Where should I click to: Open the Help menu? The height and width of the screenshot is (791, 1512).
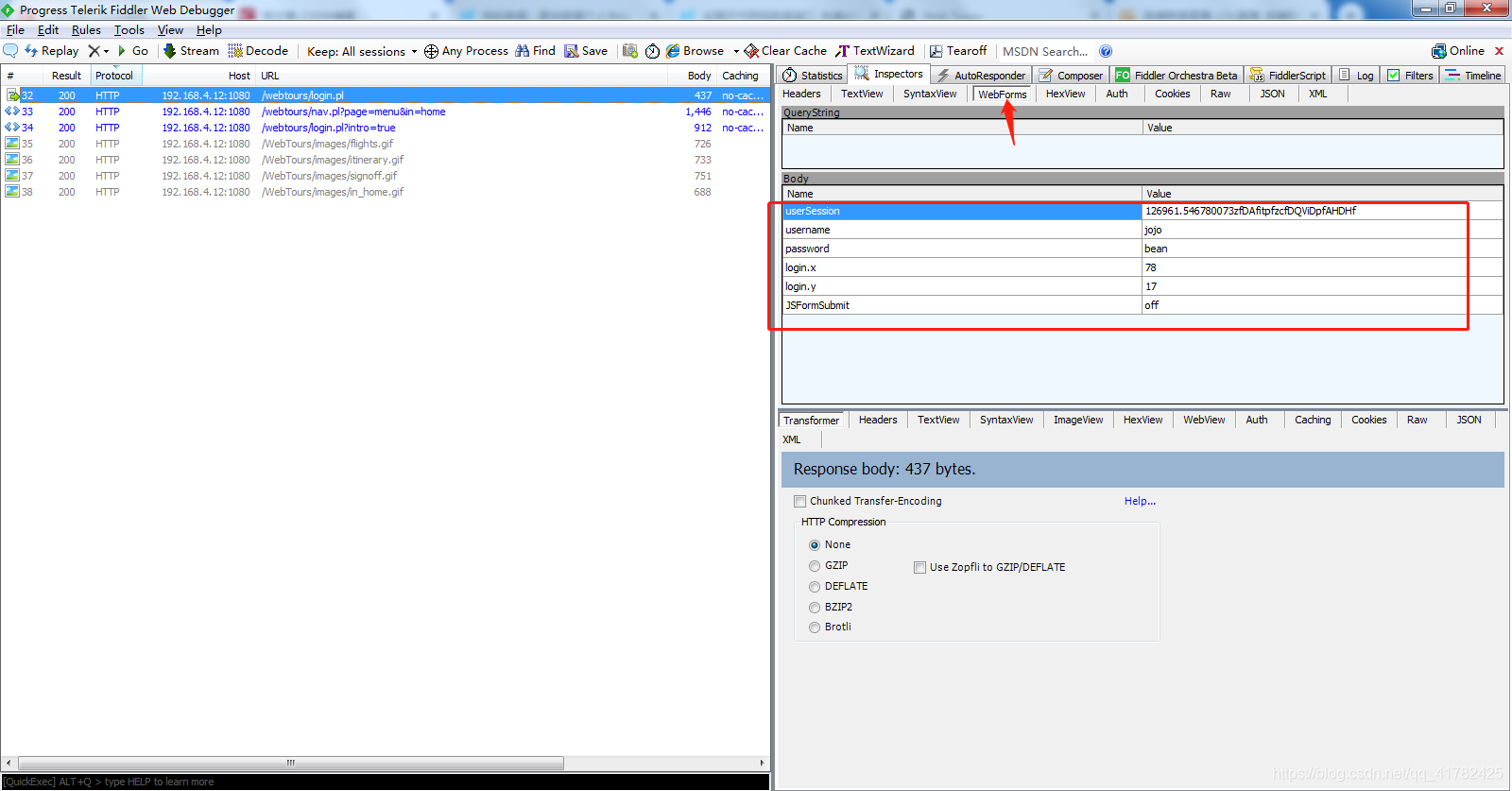209,30
